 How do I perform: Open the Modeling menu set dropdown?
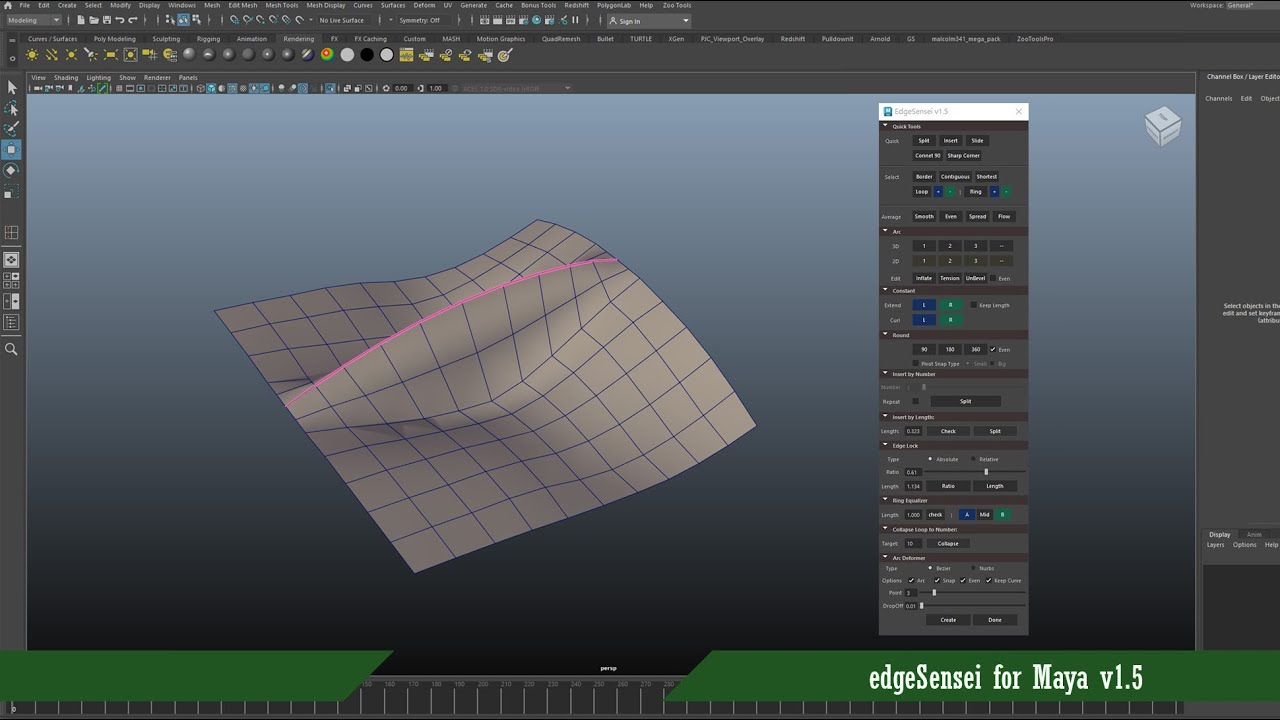pos(32,20)
